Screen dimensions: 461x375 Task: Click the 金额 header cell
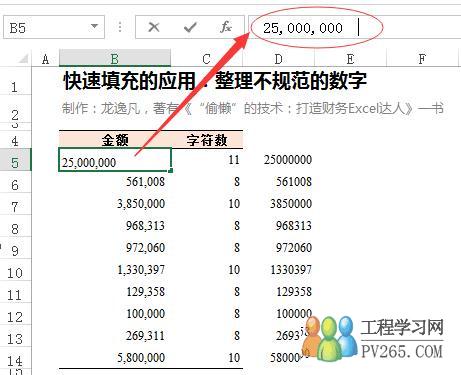pos(115,139)
